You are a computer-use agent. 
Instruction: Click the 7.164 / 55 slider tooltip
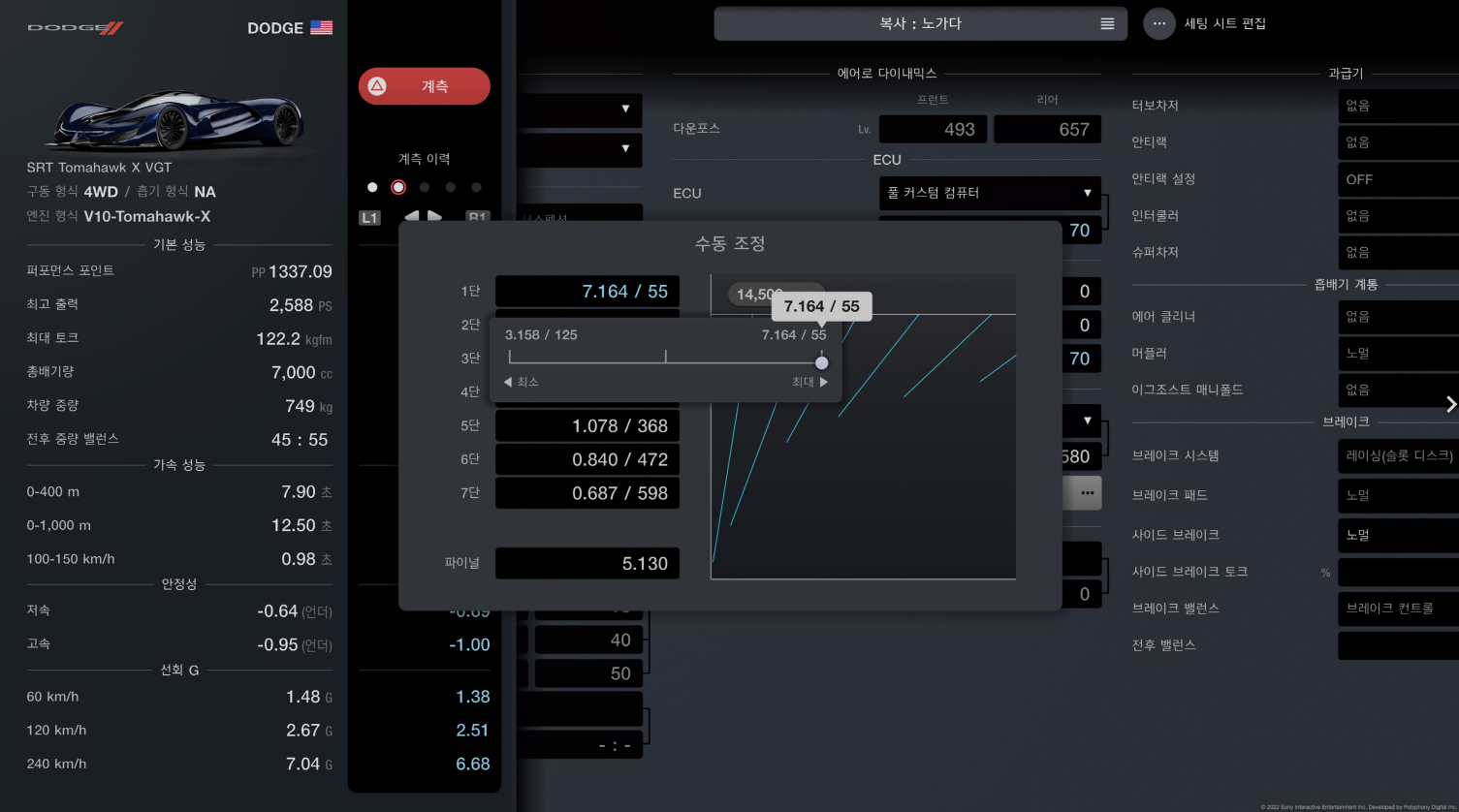tap(822, 306)
